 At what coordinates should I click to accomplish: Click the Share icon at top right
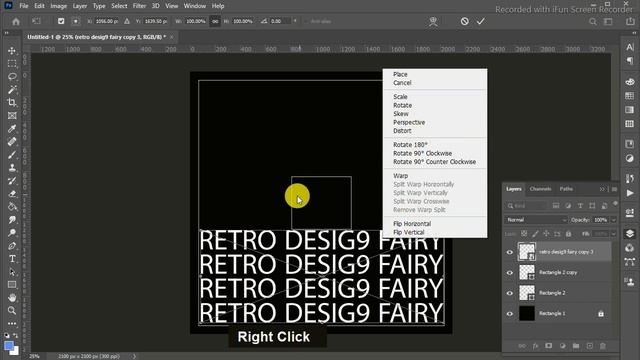(630, 22)
